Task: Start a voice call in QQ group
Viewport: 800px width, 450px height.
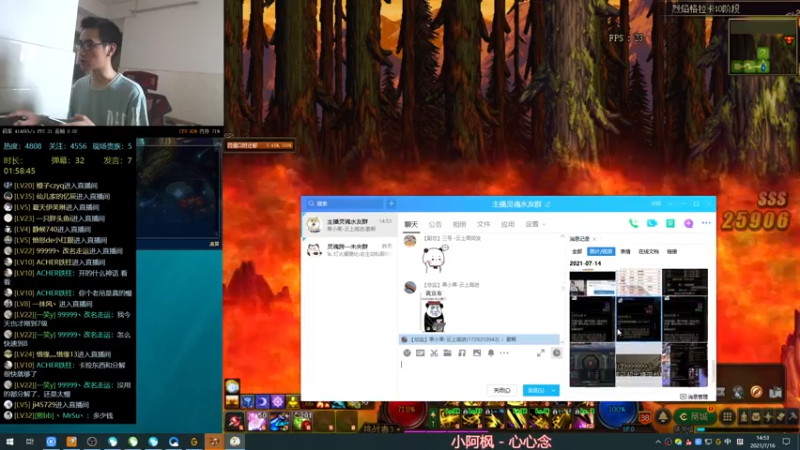Action: 633,223
